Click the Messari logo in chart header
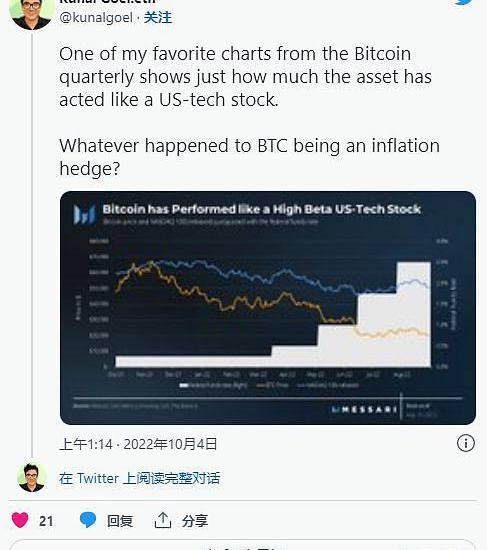The width and height of the screenshot is (487, 550). coord(85,214)
